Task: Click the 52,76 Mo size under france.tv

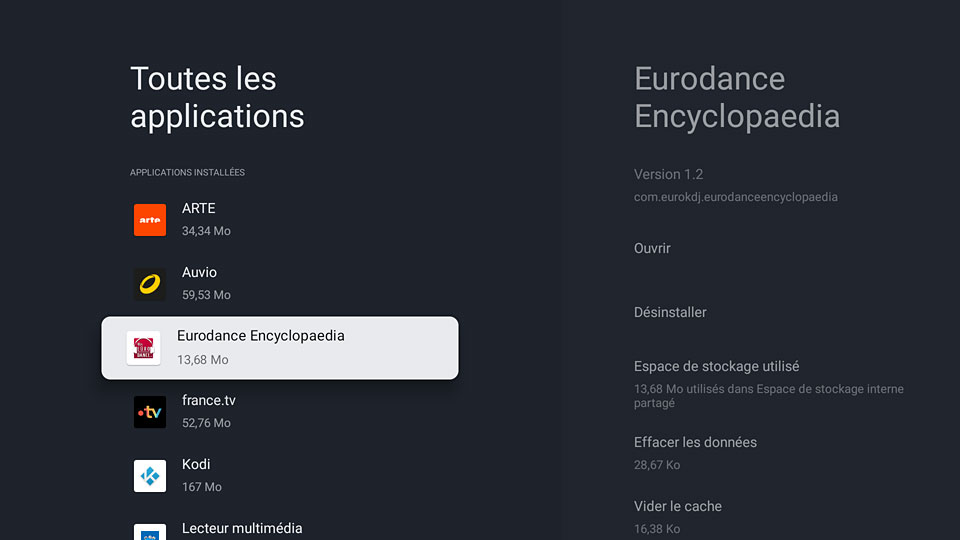Action: (x=206, y=423)
